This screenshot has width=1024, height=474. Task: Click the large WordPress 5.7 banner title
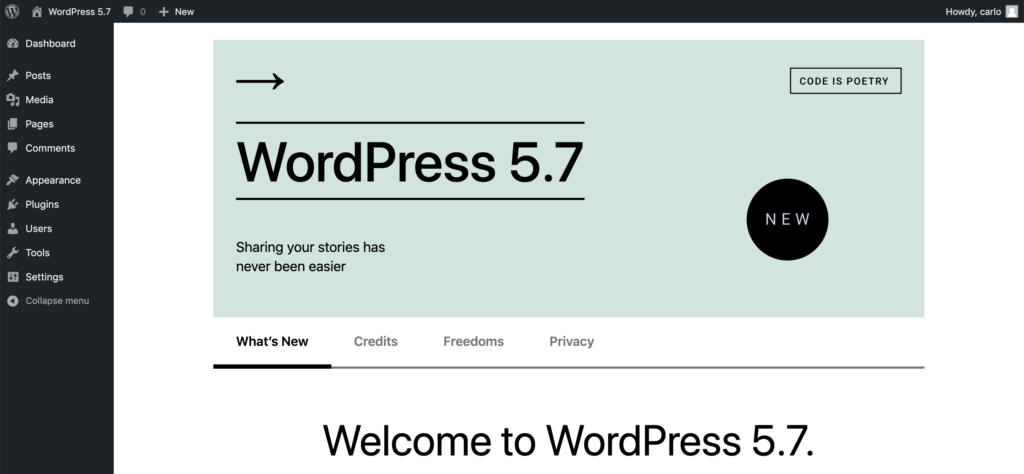coord(409,161)
